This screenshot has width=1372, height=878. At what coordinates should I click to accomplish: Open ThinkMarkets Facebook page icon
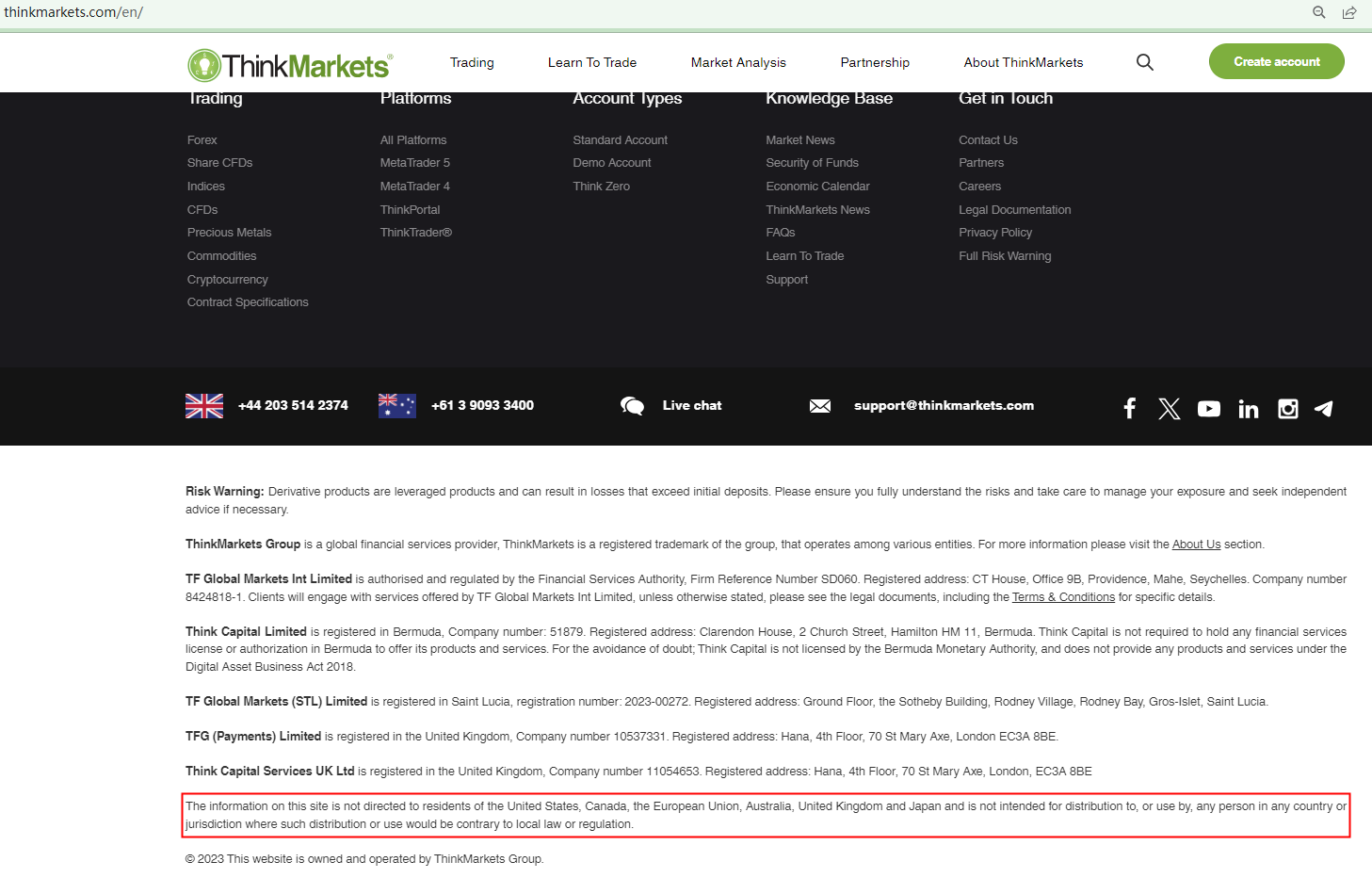click(x=1129, y=408)
